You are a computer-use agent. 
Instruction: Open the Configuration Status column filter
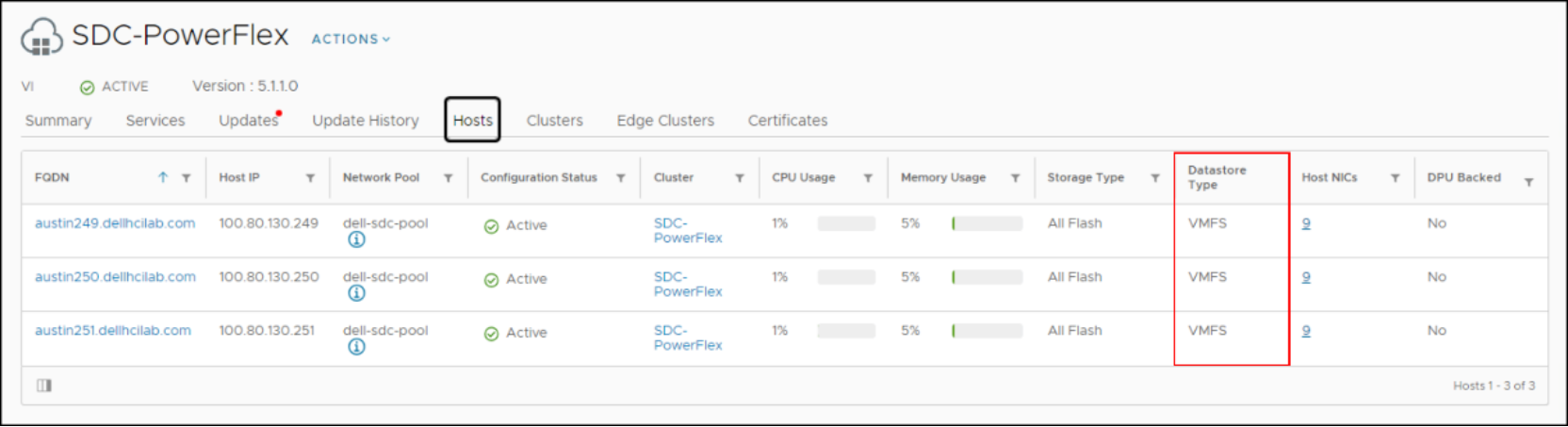tap(621, 178)
